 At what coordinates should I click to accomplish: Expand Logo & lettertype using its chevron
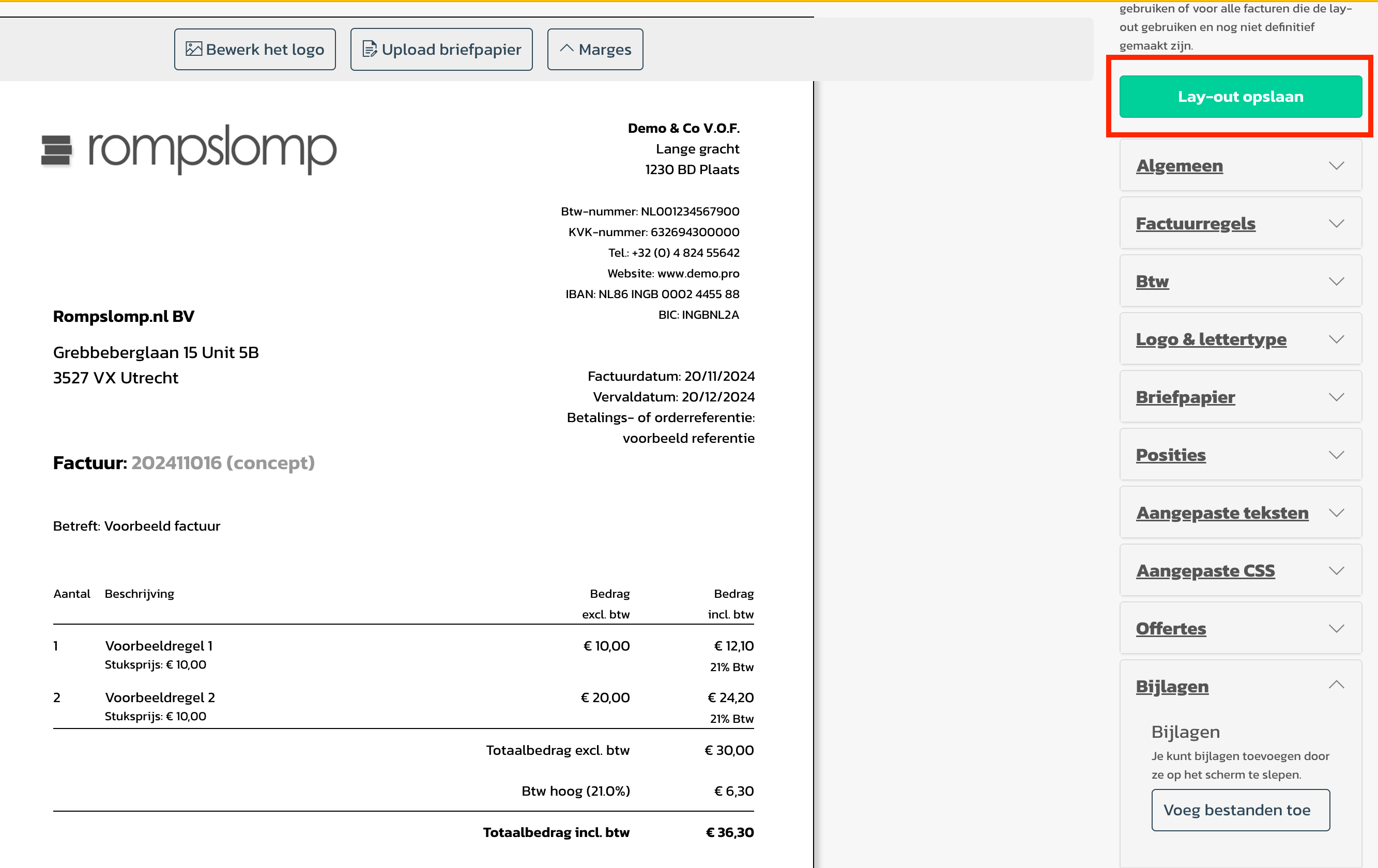tap(1336, 339)
